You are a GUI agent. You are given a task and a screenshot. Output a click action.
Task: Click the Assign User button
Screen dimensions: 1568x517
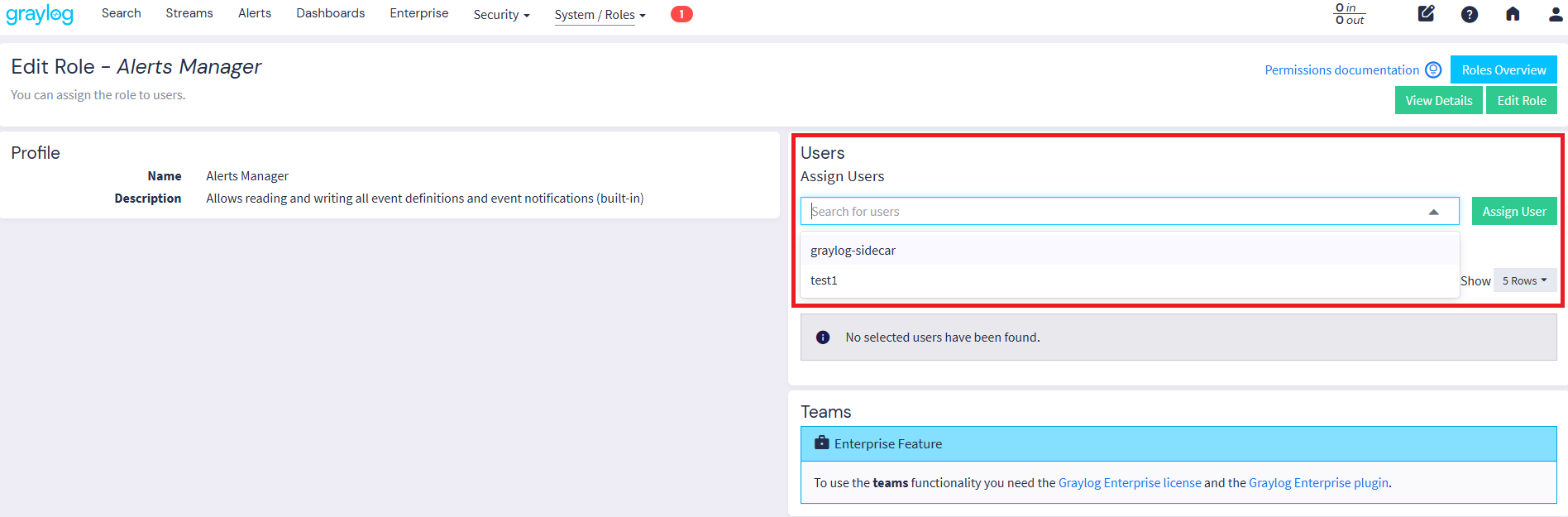pyautogui.click(x=1513, y=212)
